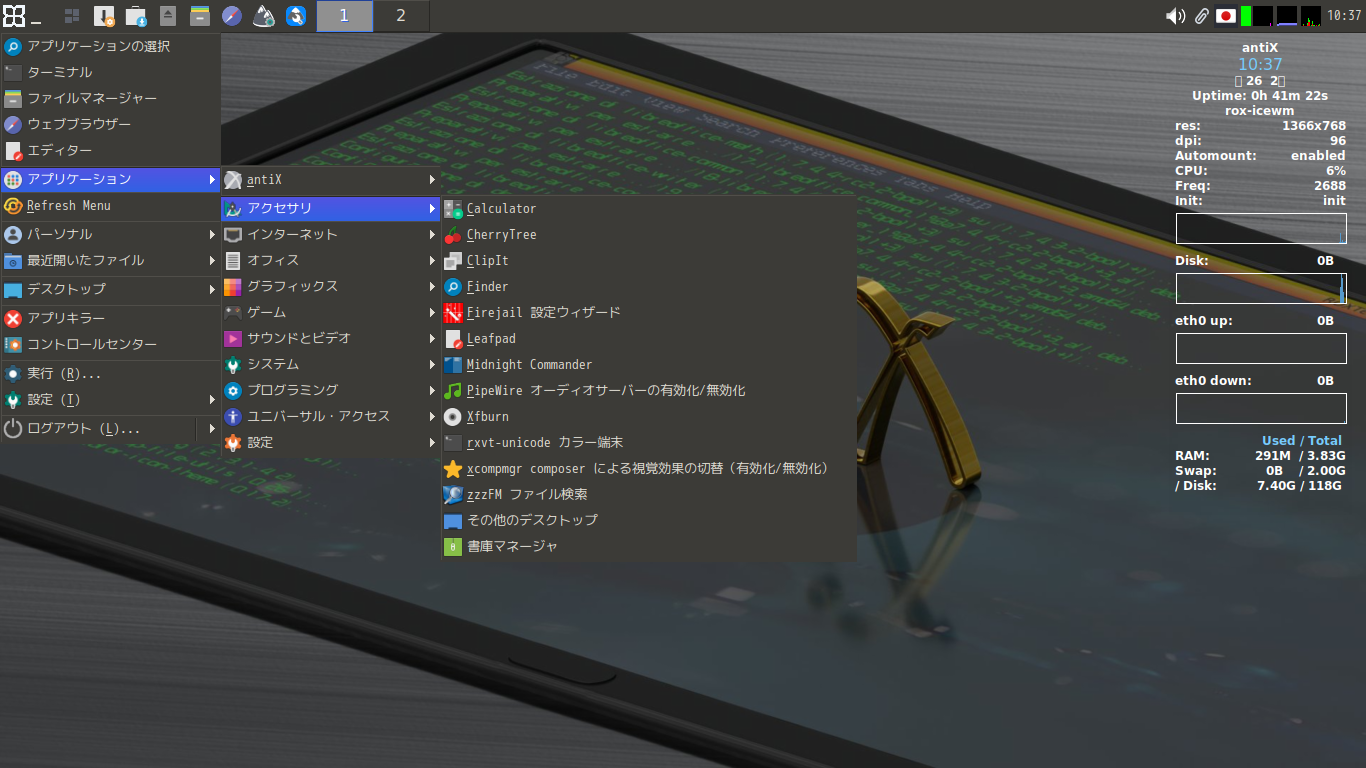The height and width of the screenshot is (768, 1366).
Task: Open エディター from main menu
Action: pos(110,151)
